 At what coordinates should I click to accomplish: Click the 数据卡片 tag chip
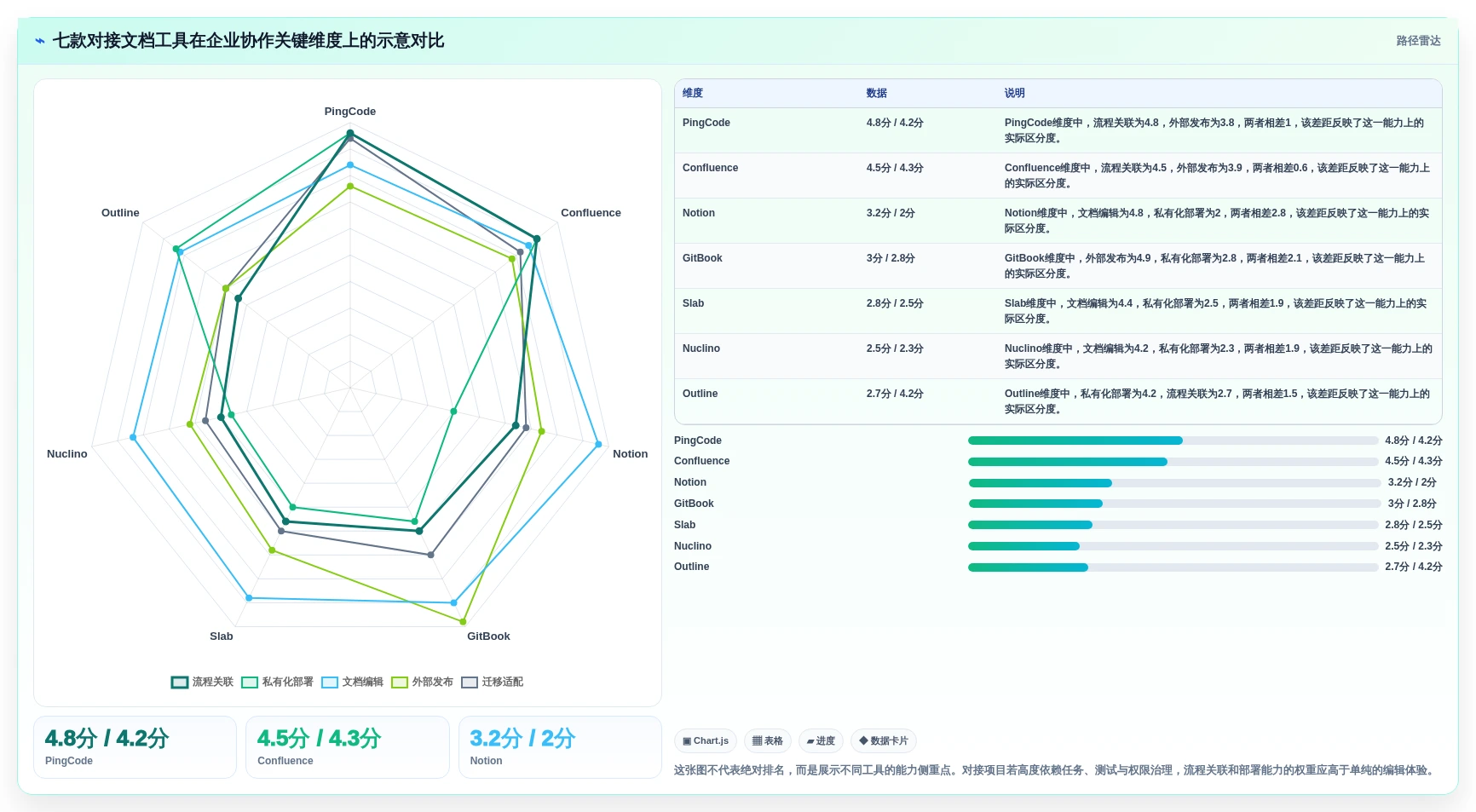(884, 740)
